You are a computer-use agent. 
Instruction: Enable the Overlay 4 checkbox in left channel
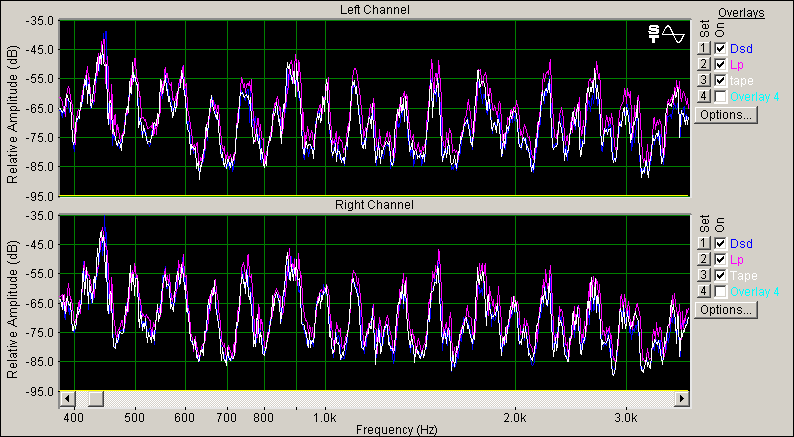[720, 96]
